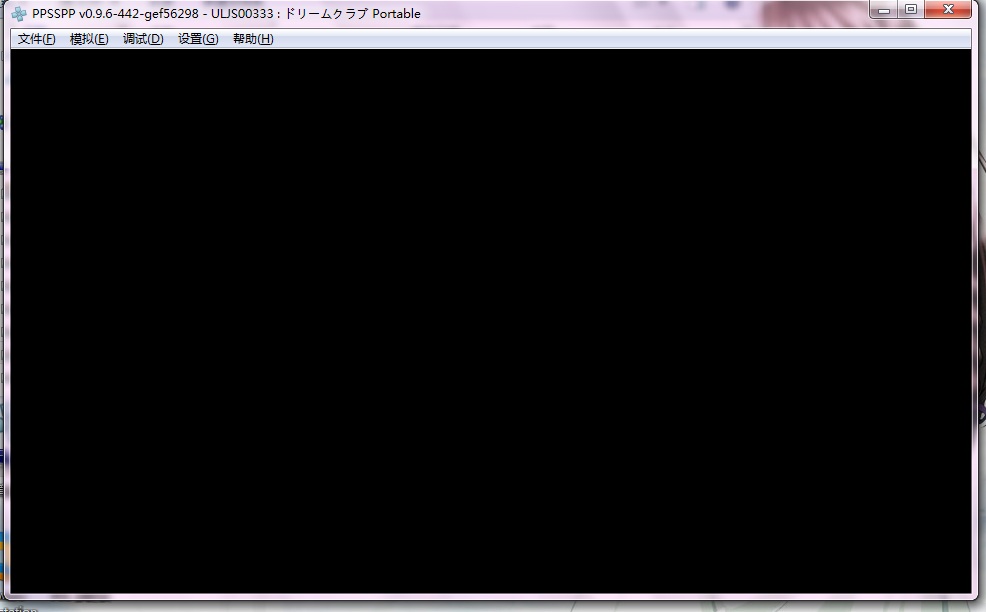Screen dimensions: 986x612
Task: Minimize the PPSSPP window
Action: tap(884, 10)
